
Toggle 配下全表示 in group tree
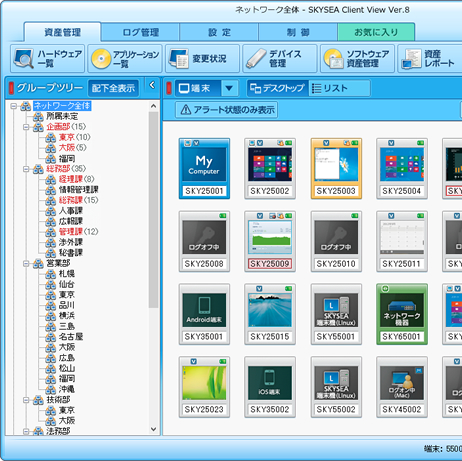point(113,88)
